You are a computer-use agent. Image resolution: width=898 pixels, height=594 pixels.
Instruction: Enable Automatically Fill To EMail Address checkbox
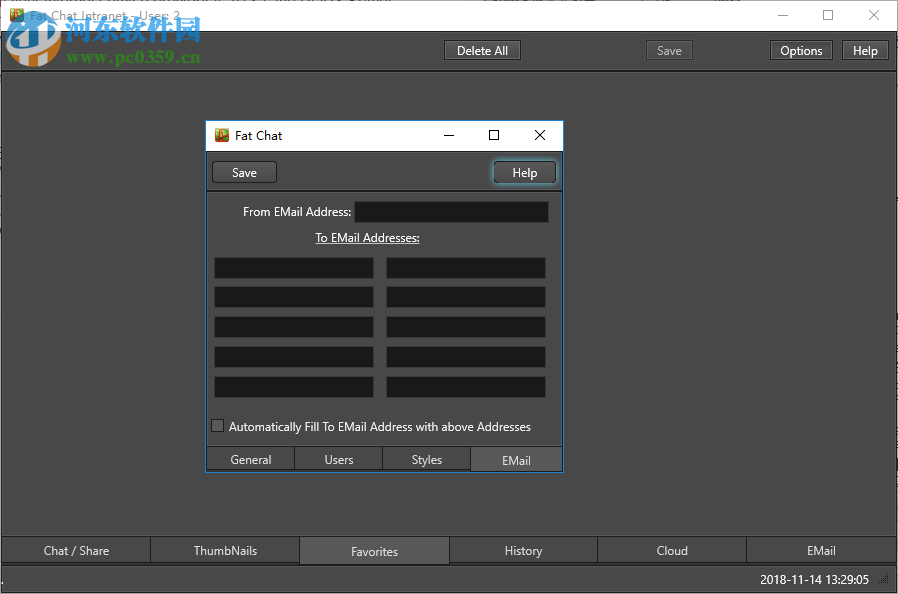pyautogui.click(x=218, y=426)
